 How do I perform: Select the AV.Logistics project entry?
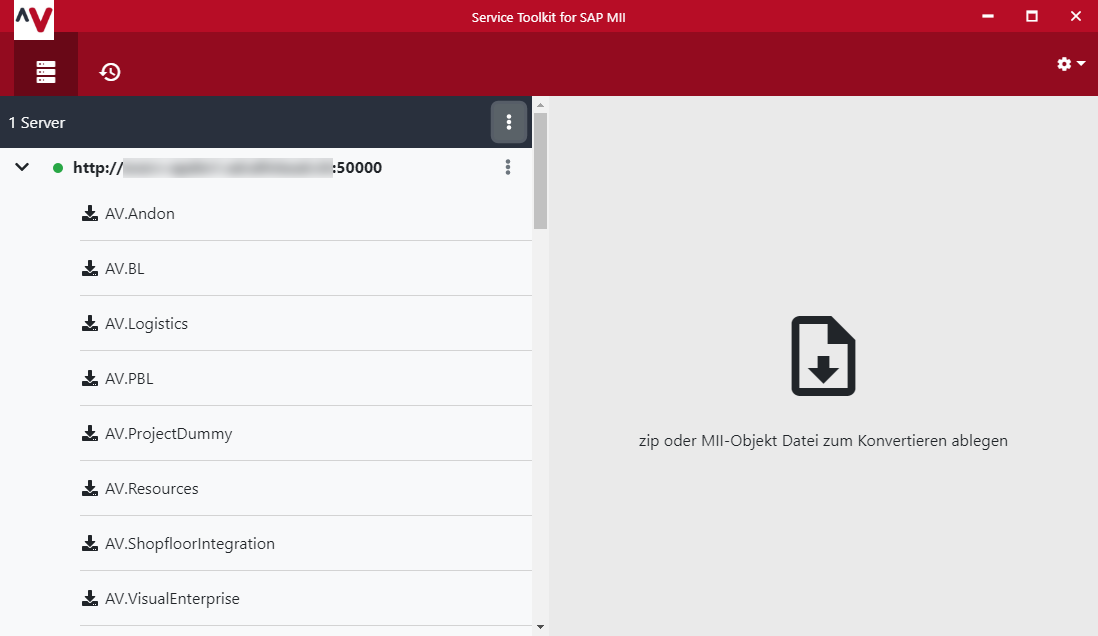coord(146,324)
